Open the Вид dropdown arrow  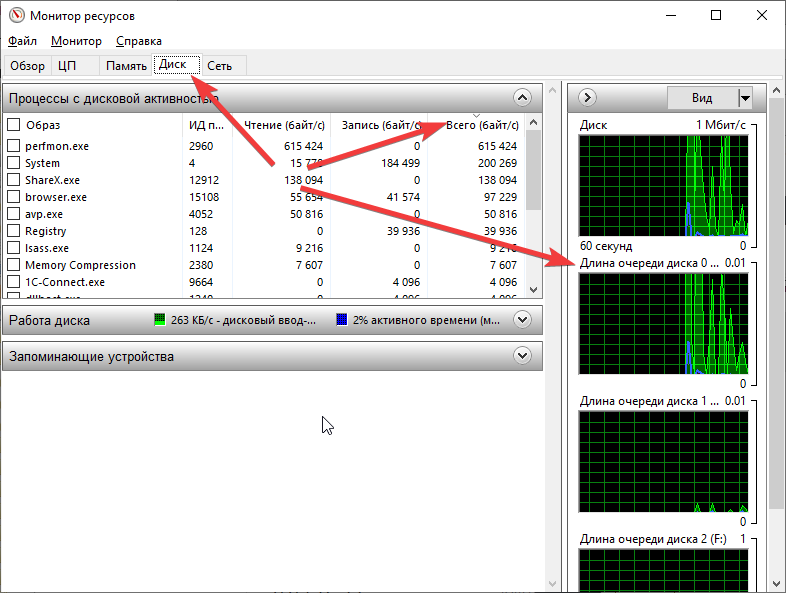tap(745, 98)
